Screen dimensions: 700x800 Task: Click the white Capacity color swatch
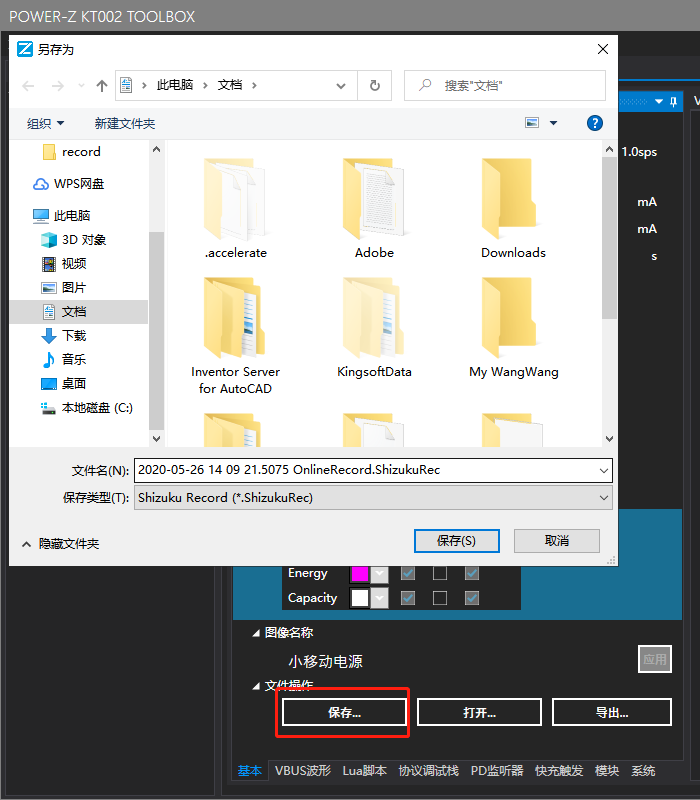(x=360, y=598)
